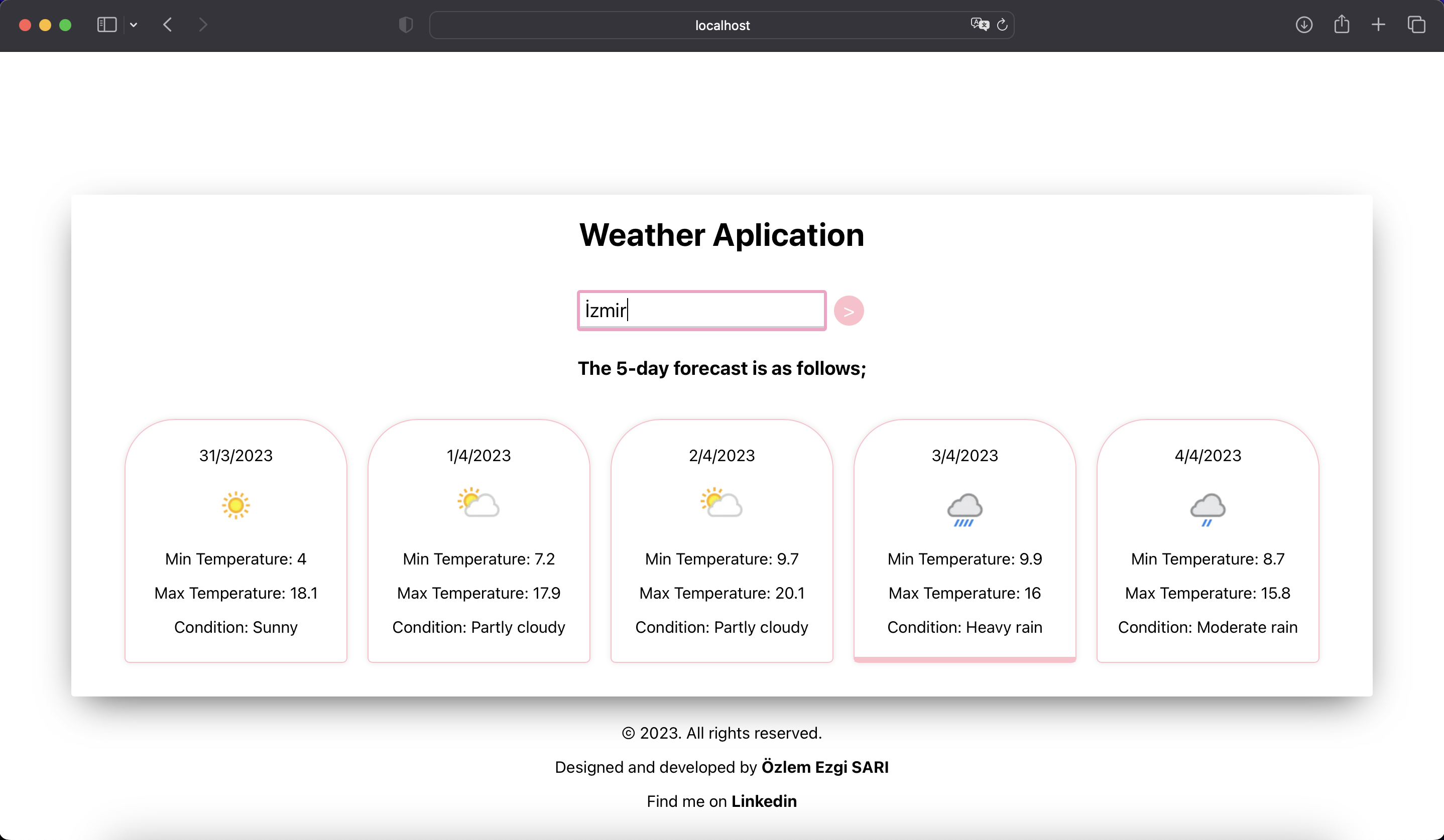Click the city input field containing İzmir

click(x=701, y=310)
